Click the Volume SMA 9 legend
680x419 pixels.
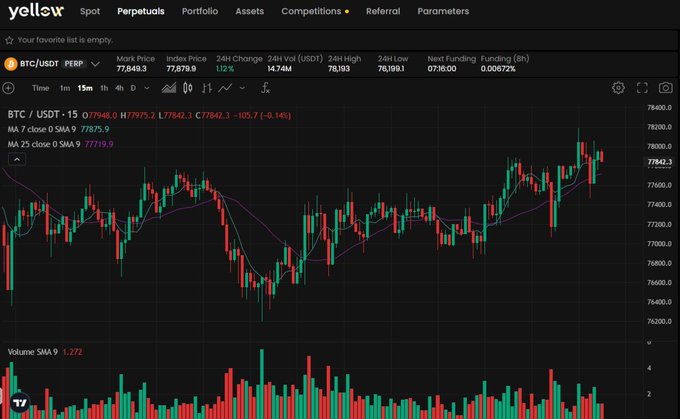[33, 352]
